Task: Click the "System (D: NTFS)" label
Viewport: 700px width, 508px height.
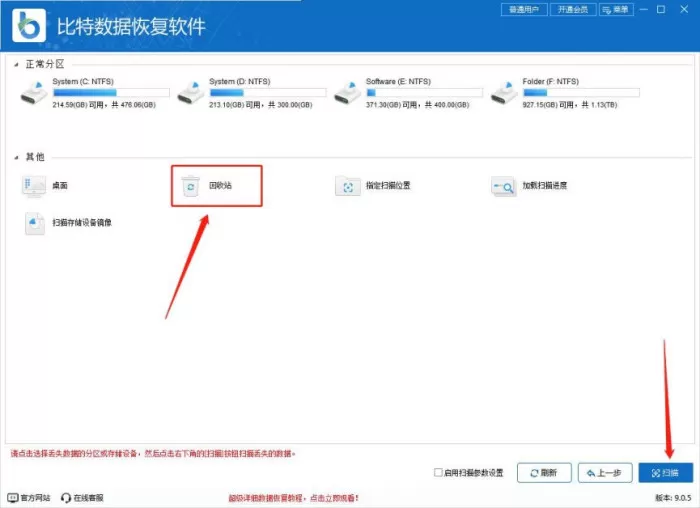Action: click(x=240, y=82)
